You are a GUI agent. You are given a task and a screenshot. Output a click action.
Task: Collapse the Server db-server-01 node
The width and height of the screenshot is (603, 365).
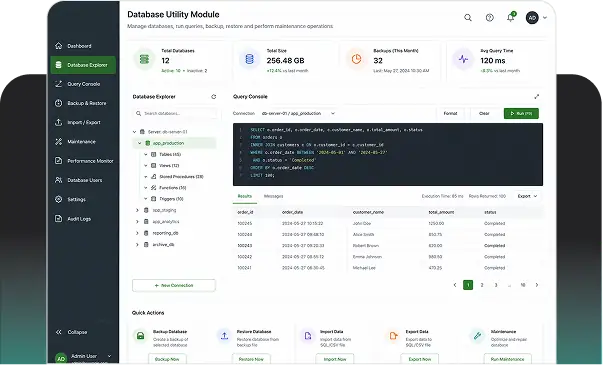(x=134, y=132)
